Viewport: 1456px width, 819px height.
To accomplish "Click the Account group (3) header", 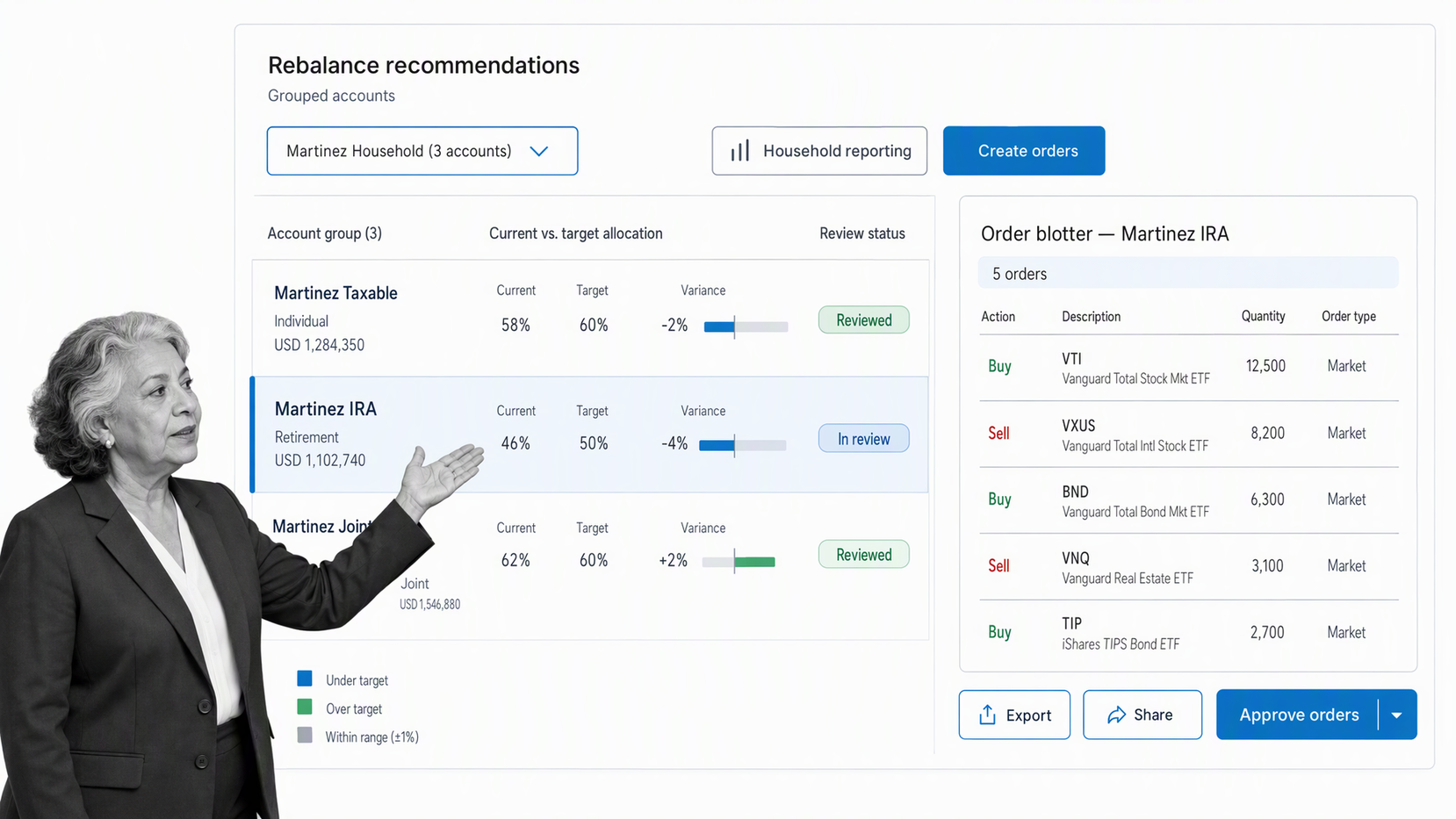I will coord(324,233).
